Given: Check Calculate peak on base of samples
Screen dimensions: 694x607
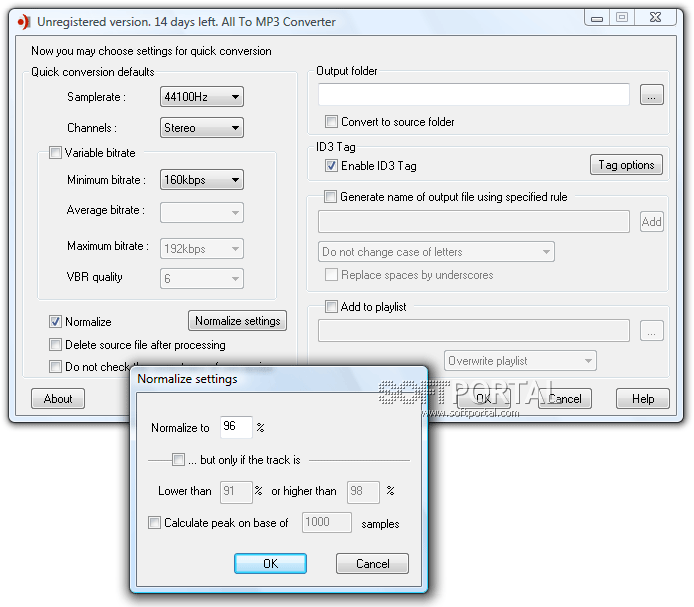Looking at the screenshot, I should pos(154,522).
